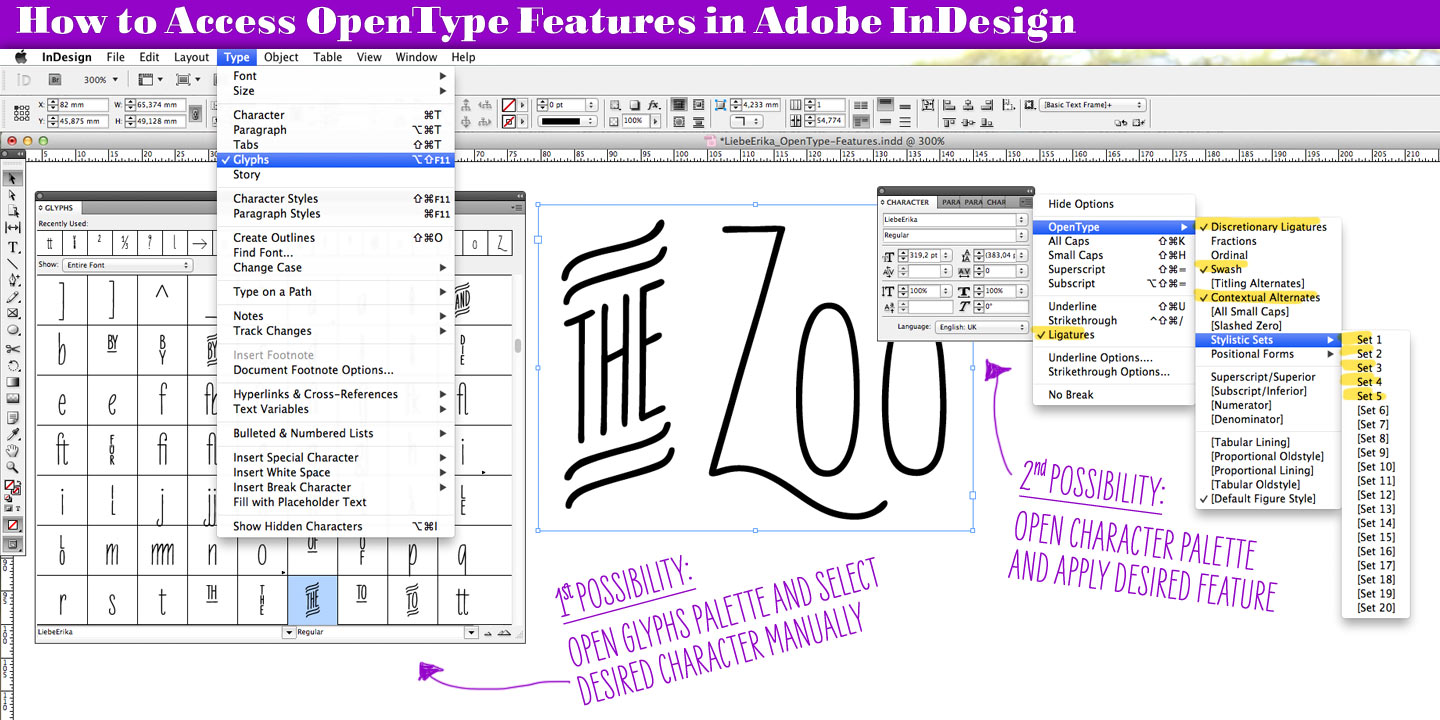The image size is (1440, 720).
Task: Select All Caps option
Action: [x=1114, y=241]
